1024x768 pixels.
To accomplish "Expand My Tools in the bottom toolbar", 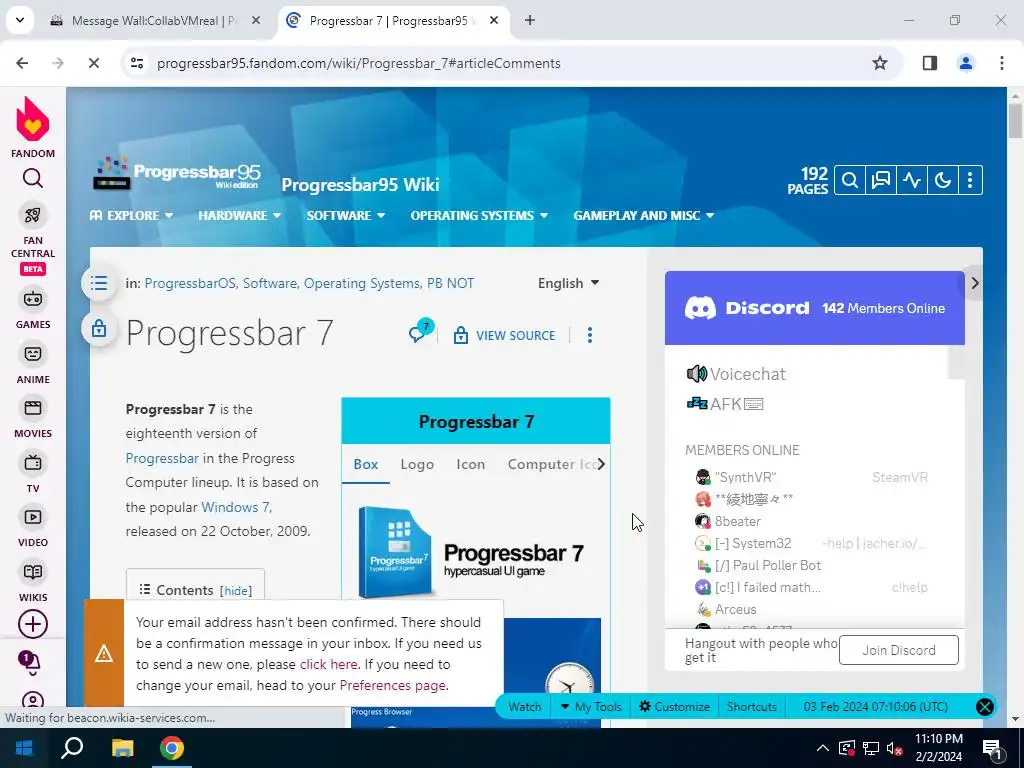I will [591, 707].
